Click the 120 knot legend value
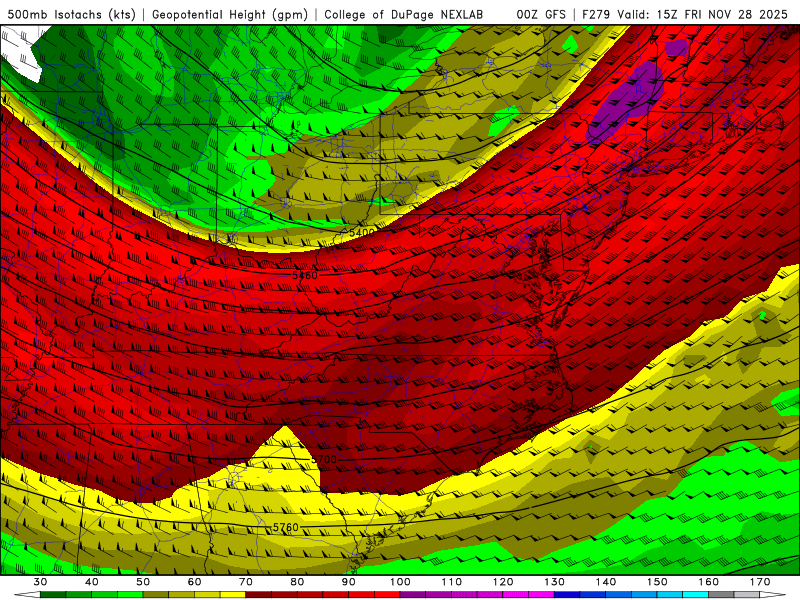The height and width of the screenshot is (600, 800). 503,582
